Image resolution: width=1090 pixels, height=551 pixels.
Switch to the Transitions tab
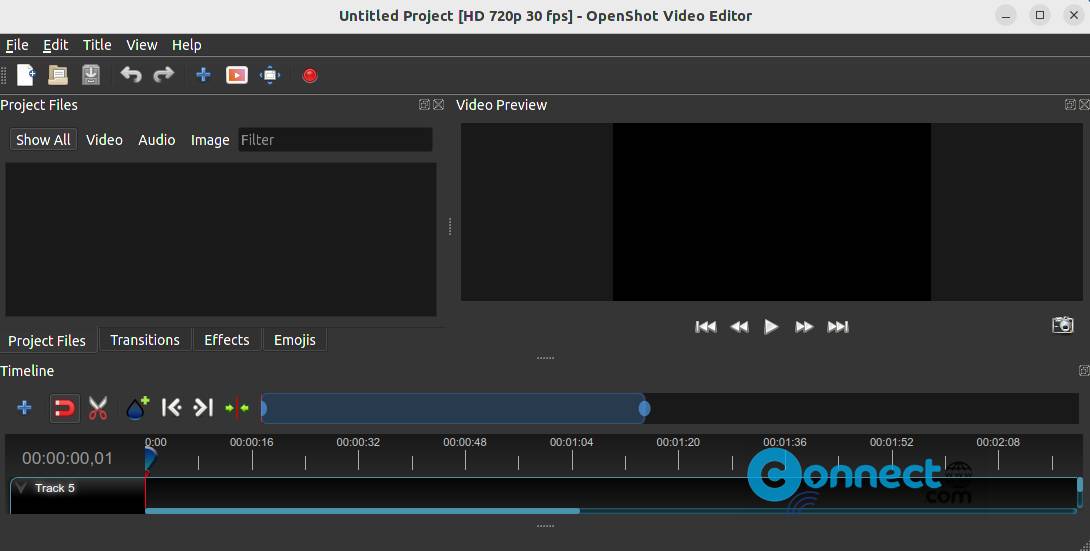[145, 340]
